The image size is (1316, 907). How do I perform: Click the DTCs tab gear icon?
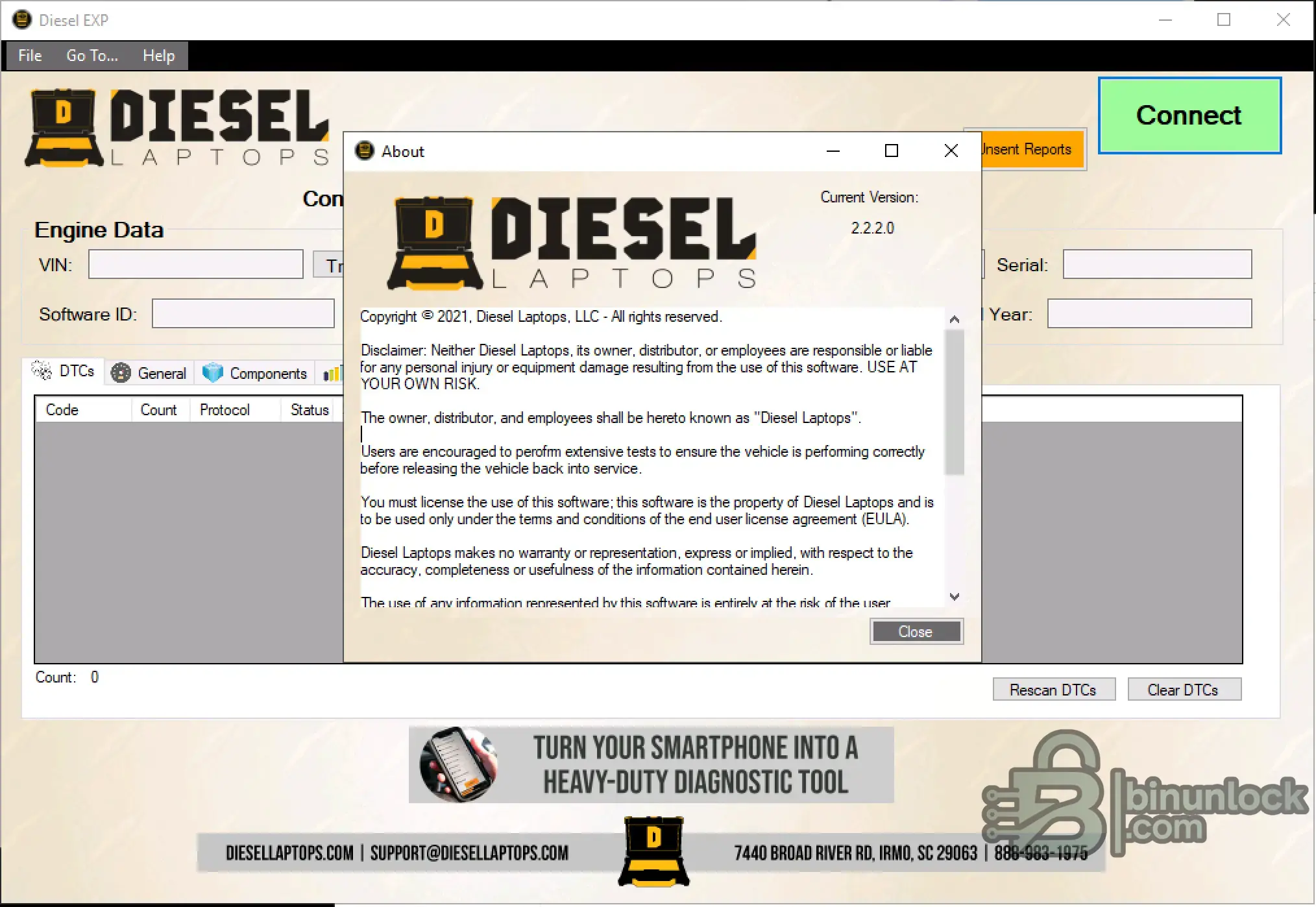pyautogui.click(x=42, y=370)
